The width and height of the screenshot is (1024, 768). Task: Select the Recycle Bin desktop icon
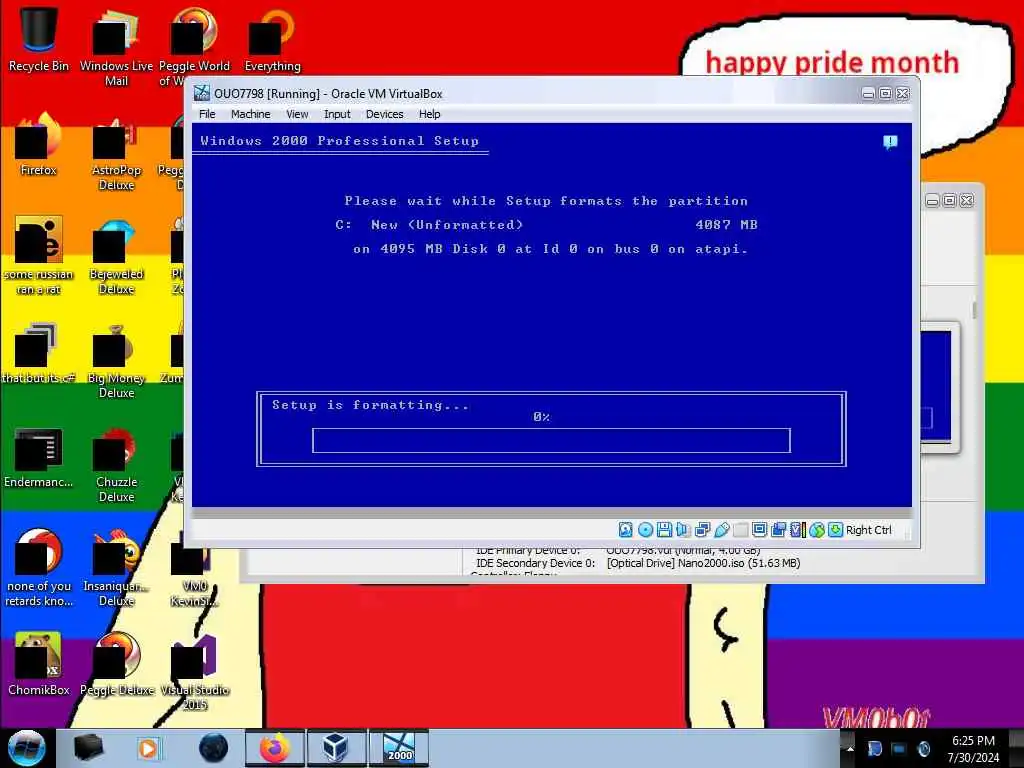(39, 39)
